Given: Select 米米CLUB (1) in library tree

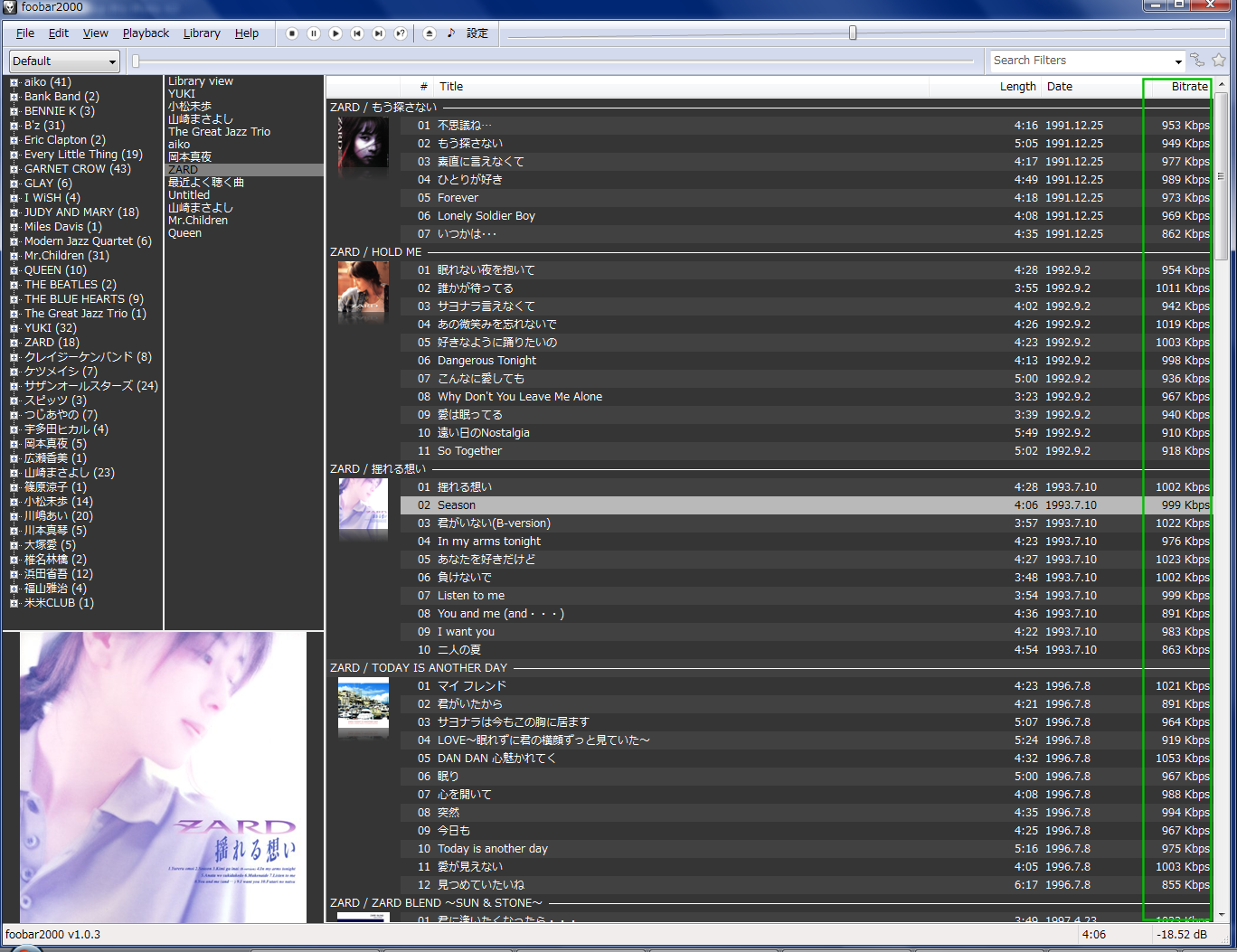Looking at the screenshot, I should [x=59, y=603].
